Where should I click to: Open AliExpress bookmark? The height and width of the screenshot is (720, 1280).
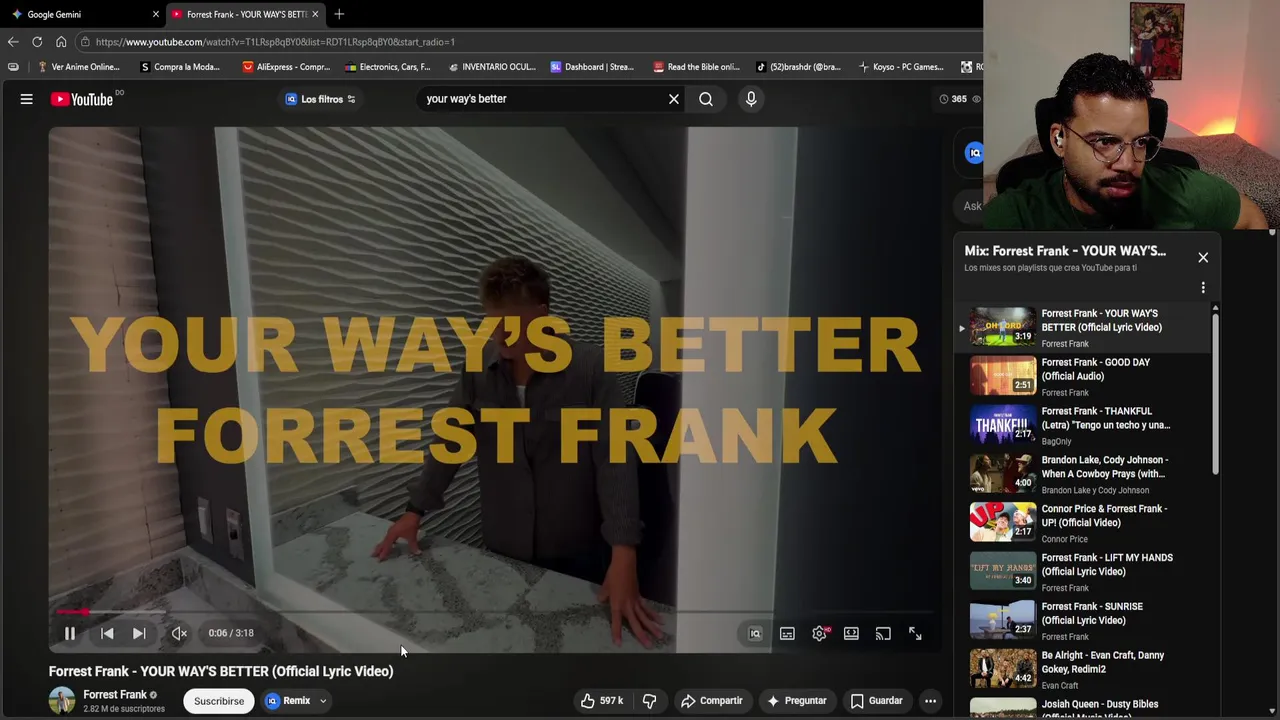coord(286,67)
